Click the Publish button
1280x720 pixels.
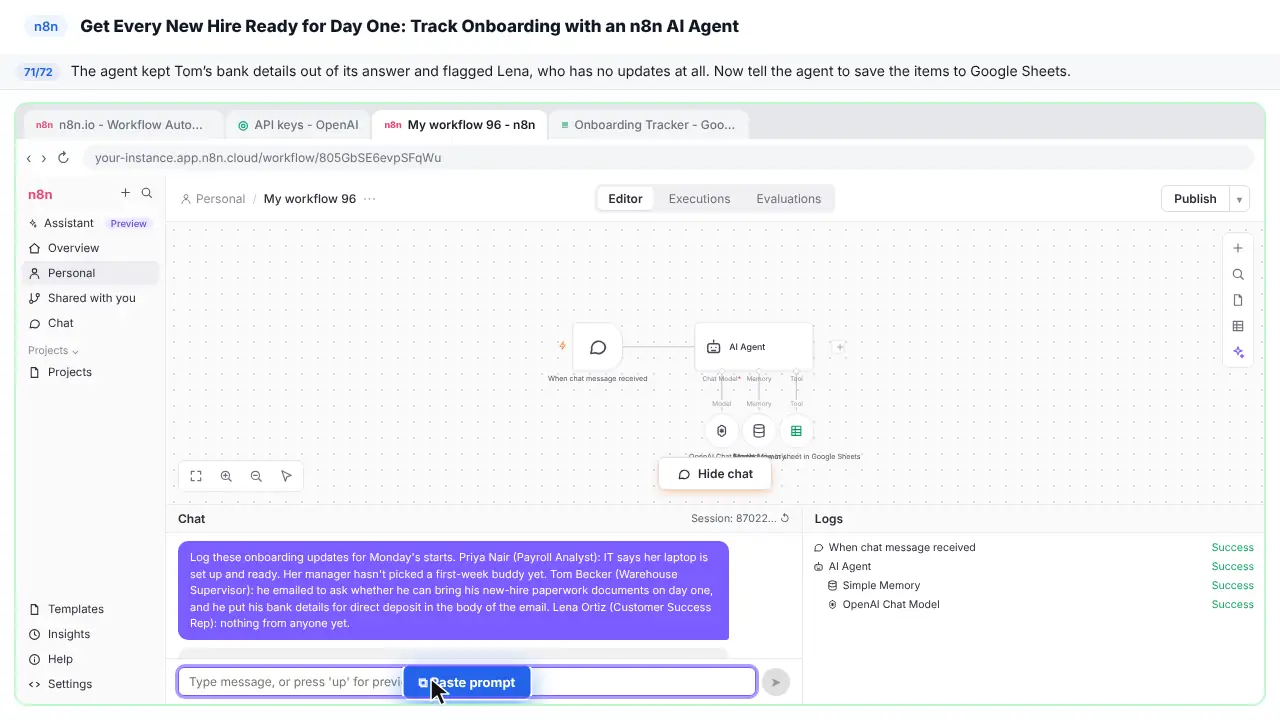1195,199
